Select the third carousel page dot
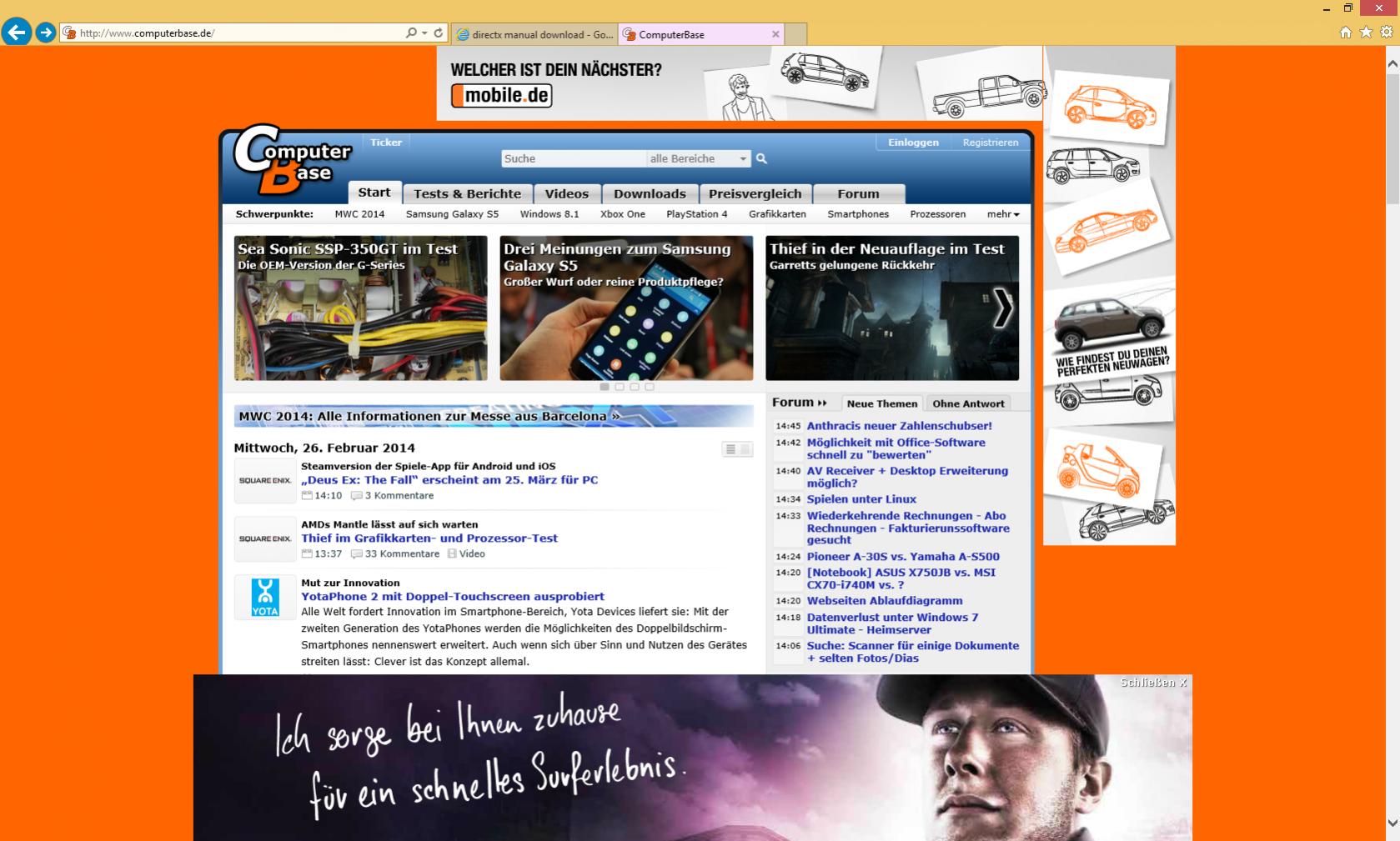Viewport: 1400px width, 841px height. [x=635, y=387]
